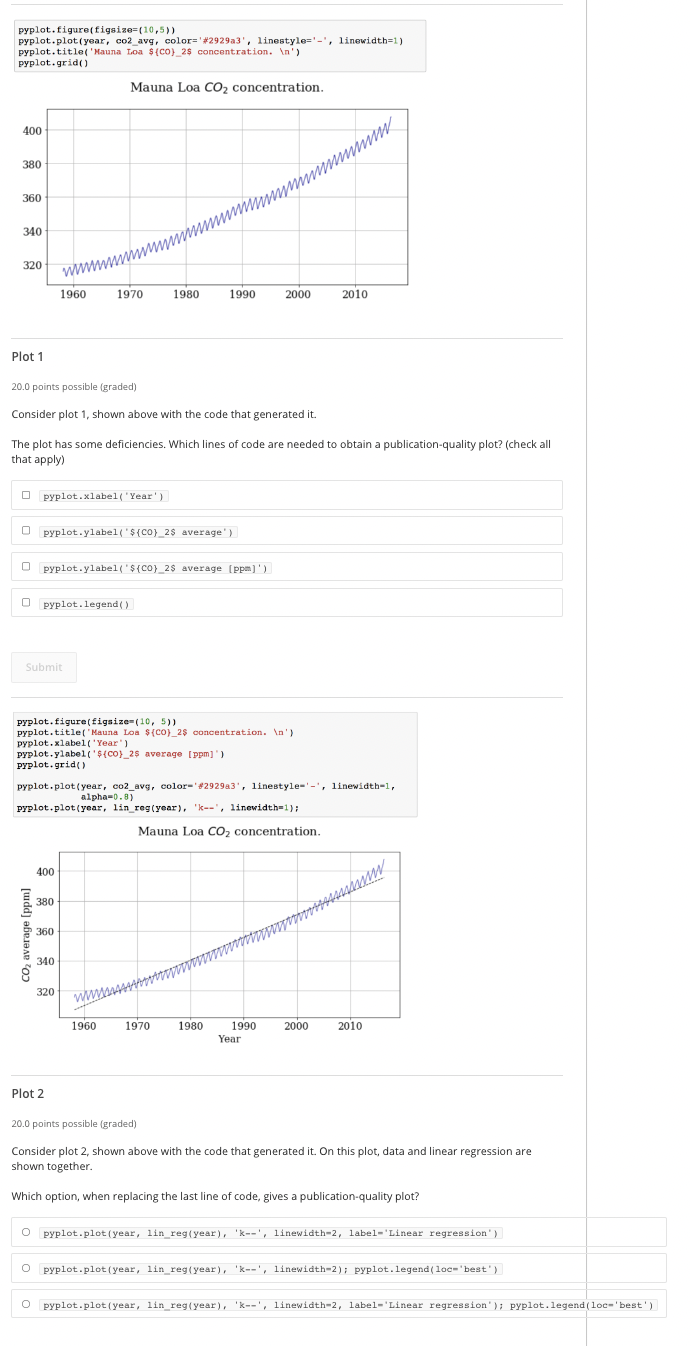Click '20.0 points possible (graded)' under Plot 2
This screenshot has width=690, height=1346.
74,1124
